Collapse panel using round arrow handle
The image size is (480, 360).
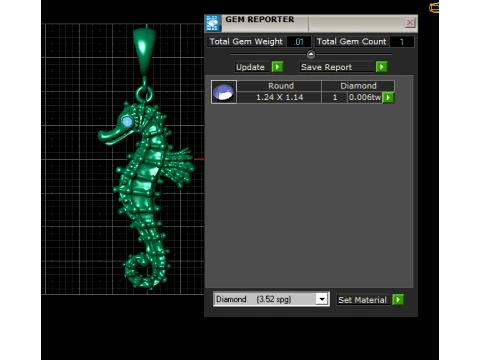(x=311, y=54)
